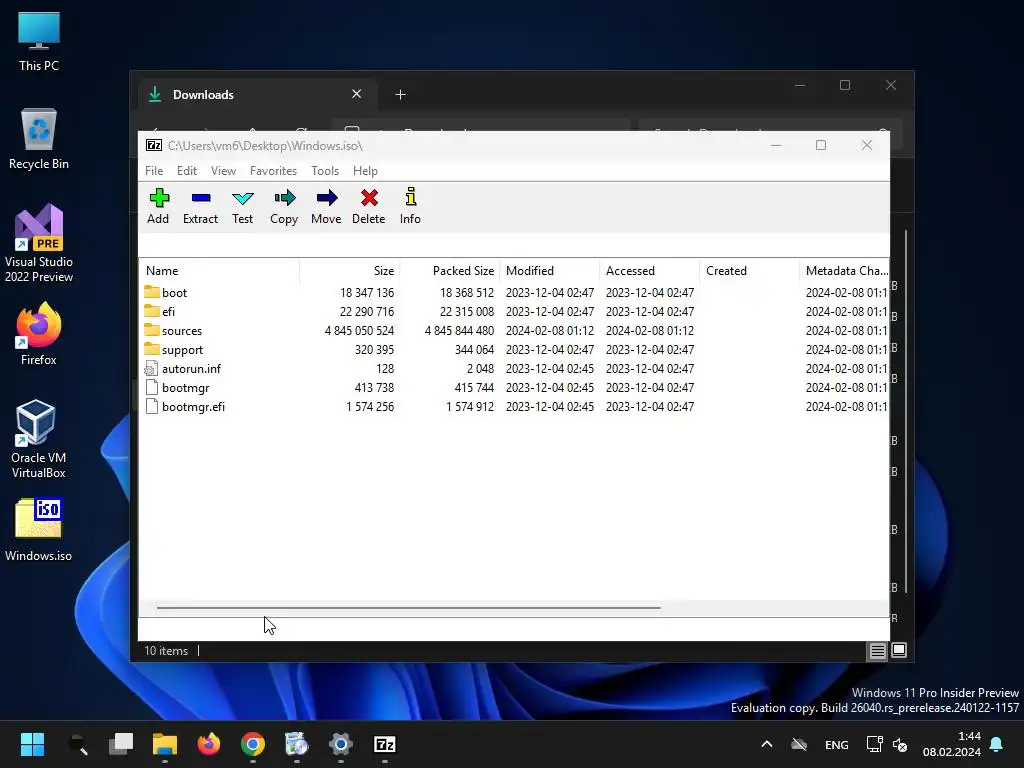1024x768 pixels.
Task: Click the 7z icon in the title bar
Action: pyautogui.click(x=154, y=145)
